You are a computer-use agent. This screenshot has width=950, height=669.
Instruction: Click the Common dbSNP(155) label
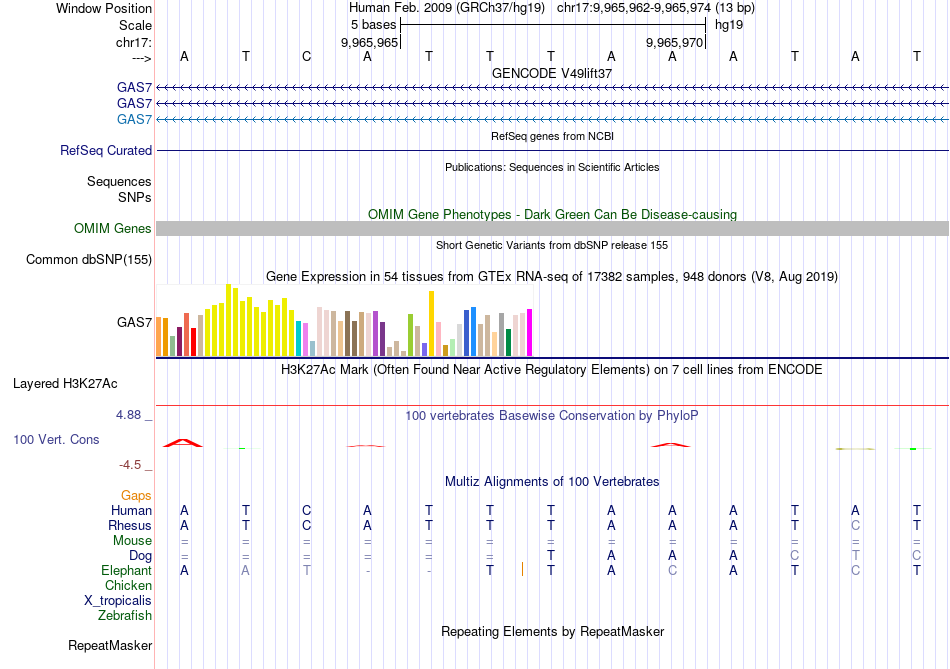click(89, 259)
